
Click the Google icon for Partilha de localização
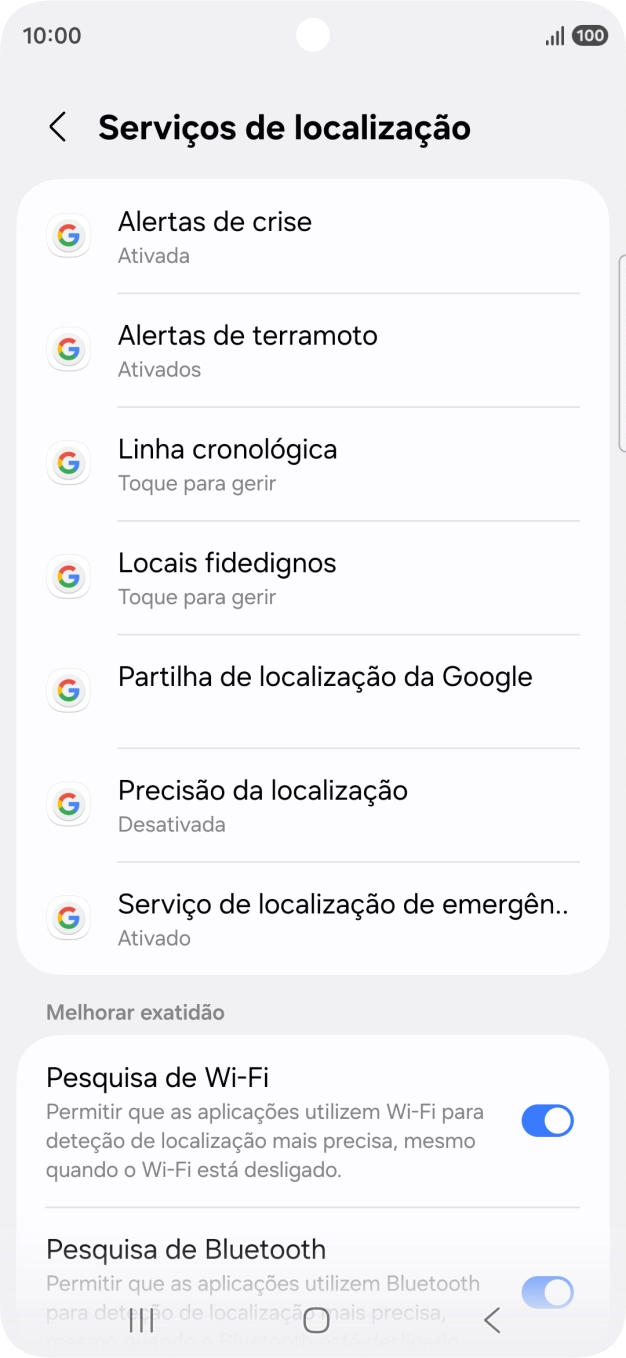tap(68, 690)
